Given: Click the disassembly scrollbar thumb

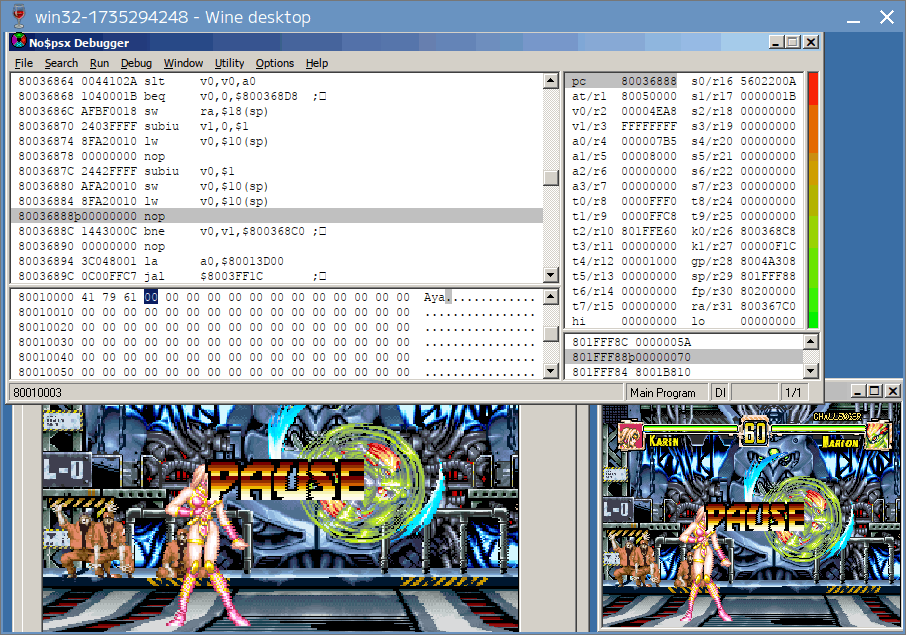Looking at the screenshot, I should pyautogui.click(x=551, y=178).
